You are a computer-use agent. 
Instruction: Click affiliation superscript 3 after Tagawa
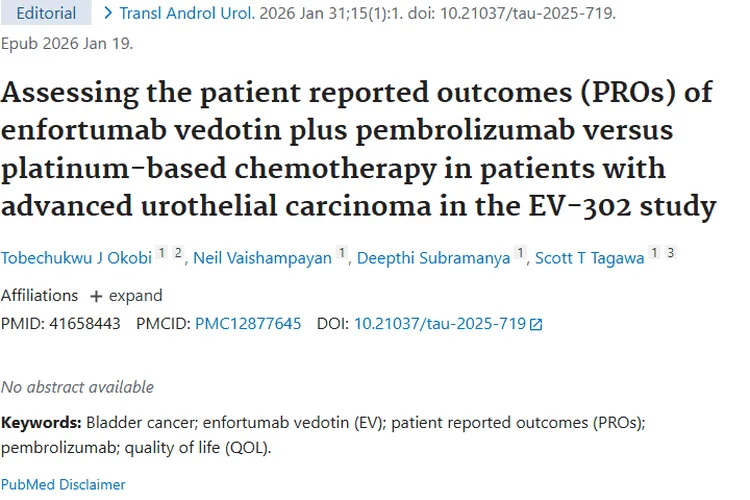pos(670,253)
